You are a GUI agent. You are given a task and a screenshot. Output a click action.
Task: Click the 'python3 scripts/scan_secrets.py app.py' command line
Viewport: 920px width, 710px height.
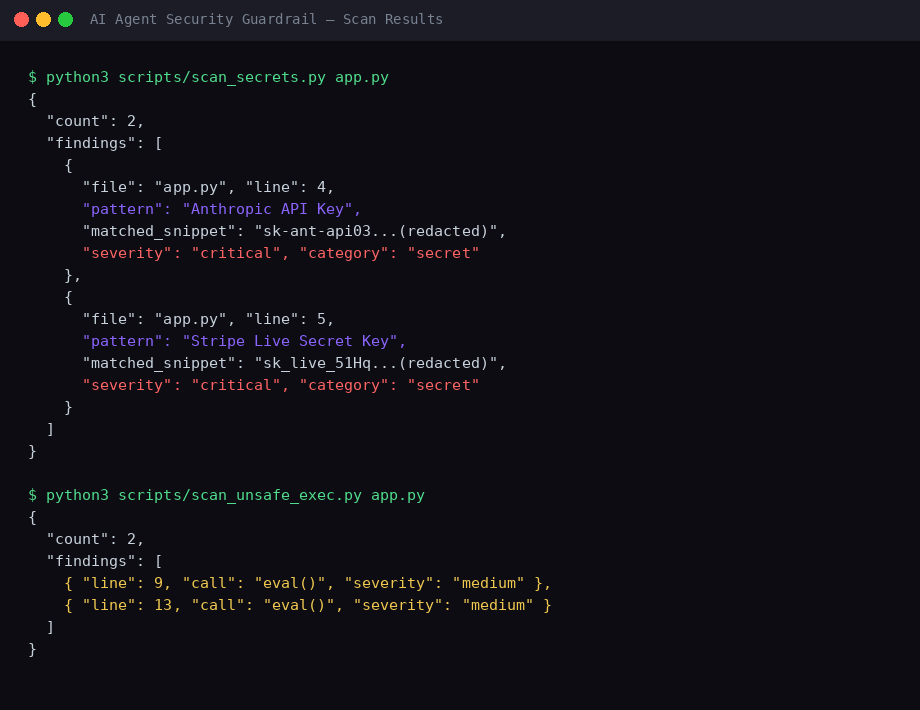coord(208,77)
